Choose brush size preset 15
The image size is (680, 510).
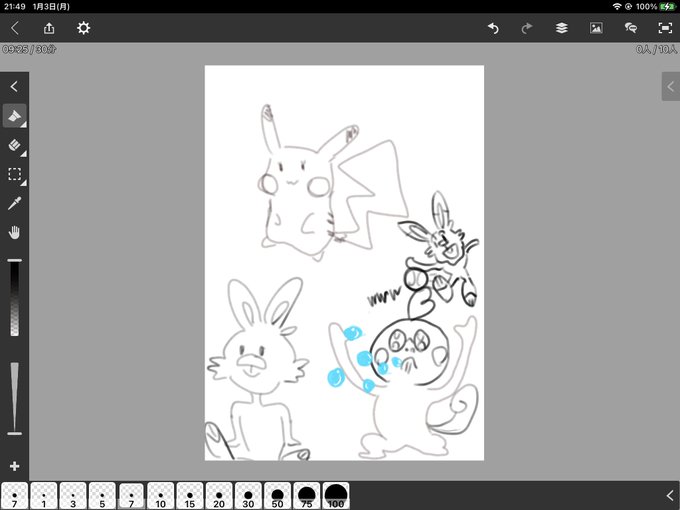[x=190, y=496]
